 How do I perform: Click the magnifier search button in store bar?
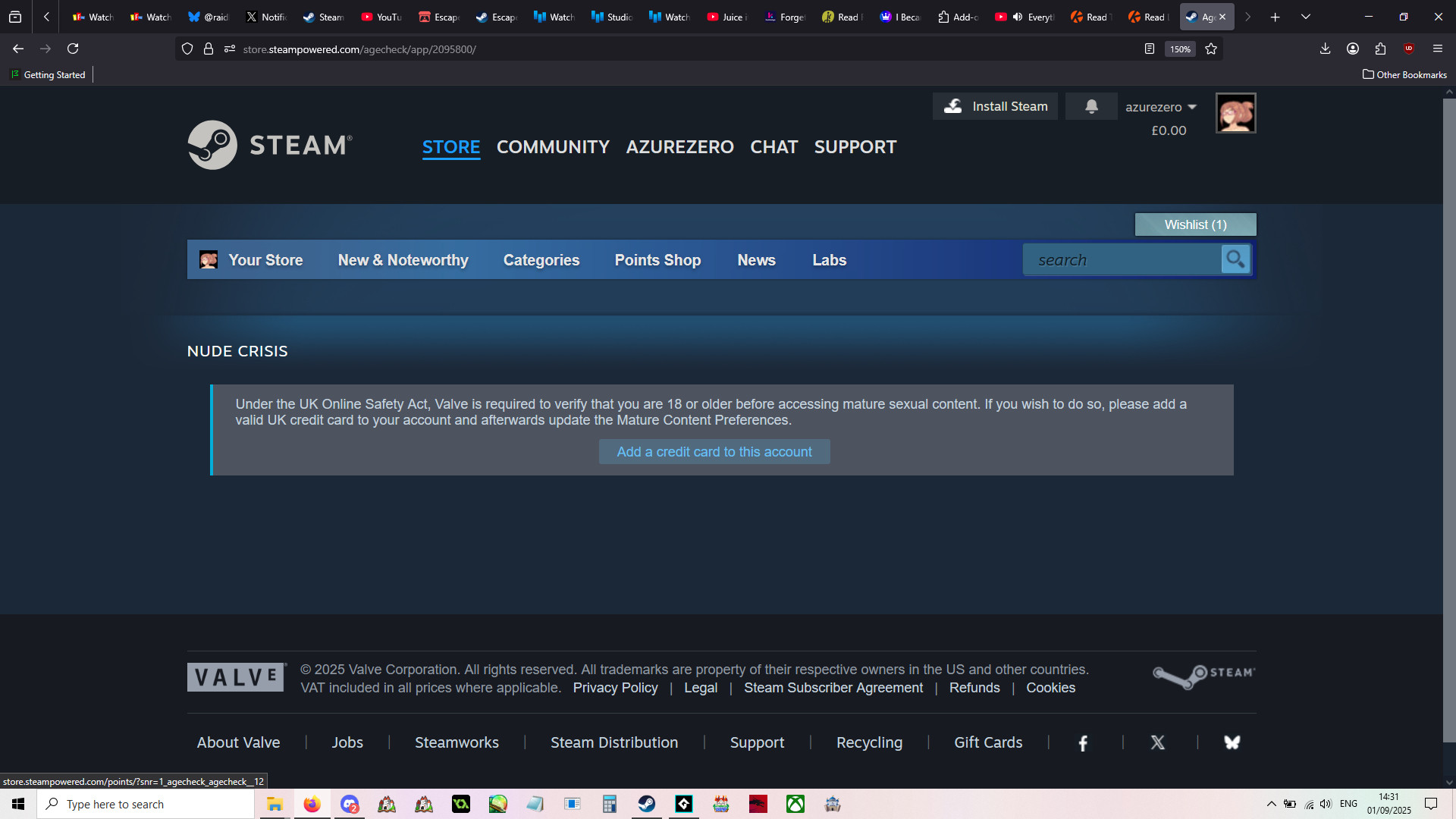pyautogui.click(x=1235, y=259)
